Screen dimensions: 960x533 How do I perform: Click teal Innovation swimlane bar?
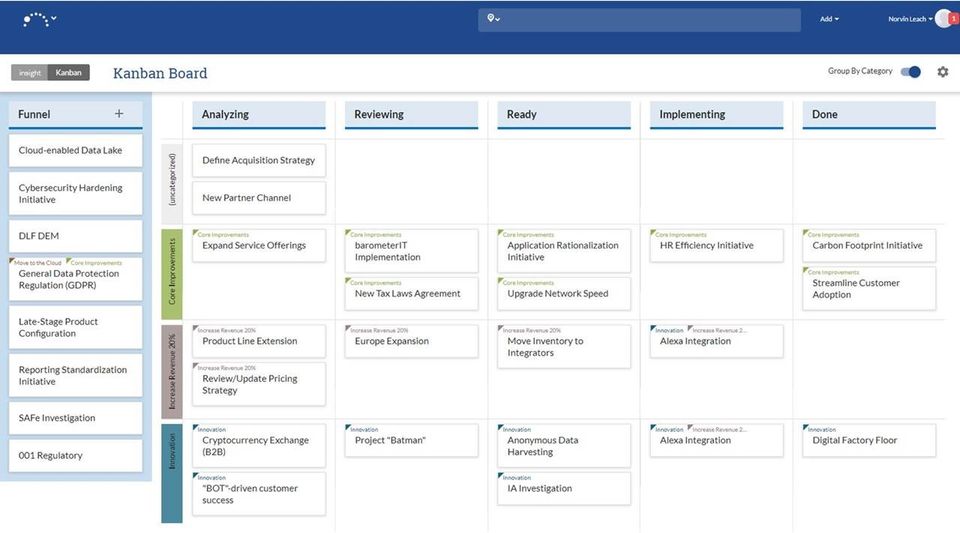click(172, 473)
